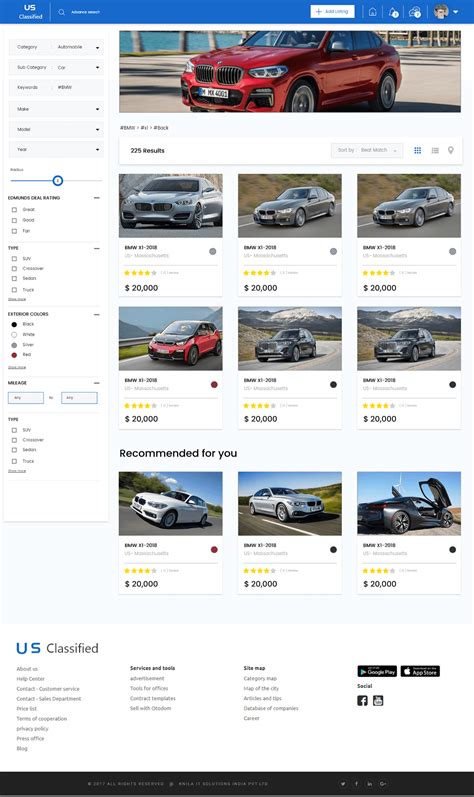Open About us footer link
The image size is (474, 797).
(x=27, y=669)
